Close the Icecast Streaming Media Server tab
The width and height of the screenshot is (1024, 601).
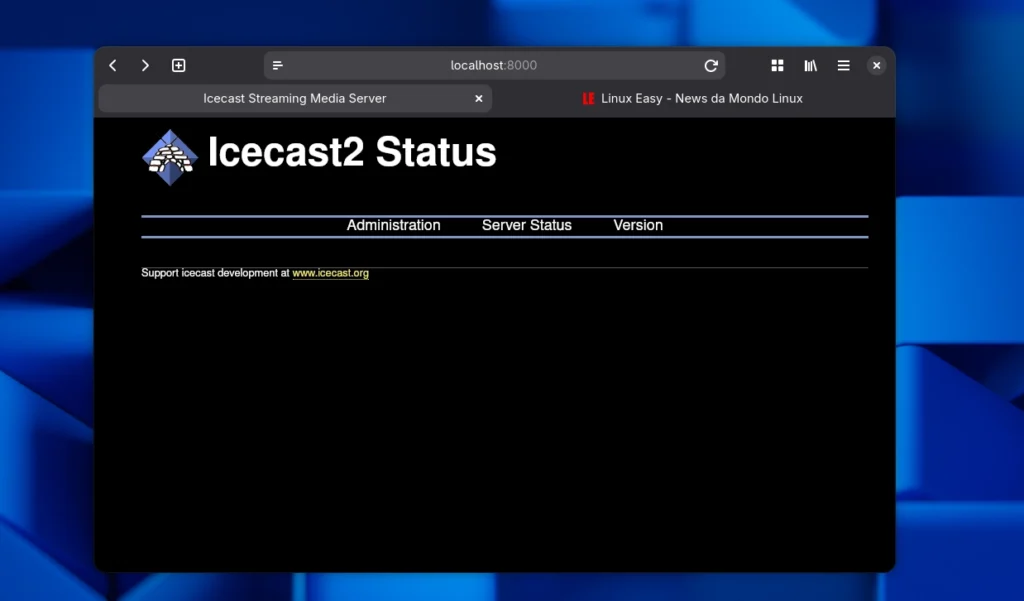click(478, 98)
